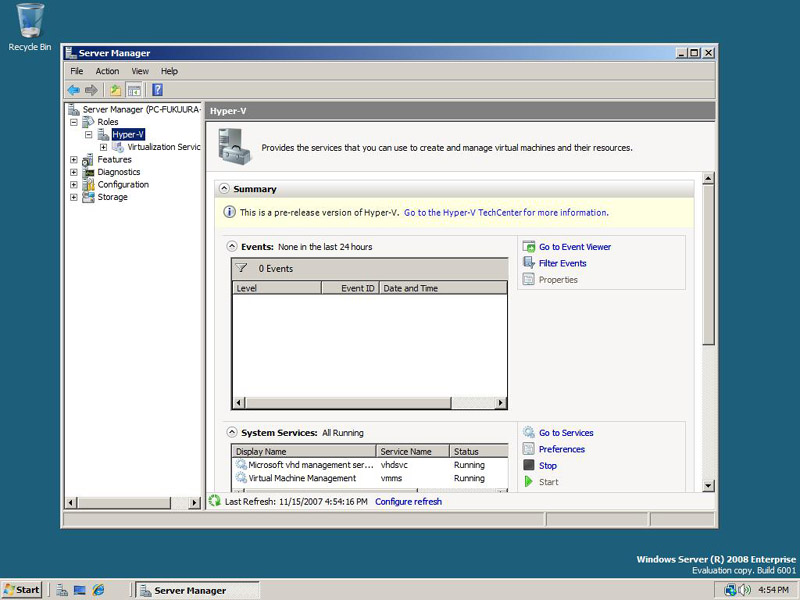This screenshot has width=800, height=600.
Task: Click the events list right scroll arrow
Action: click(501, 403)
